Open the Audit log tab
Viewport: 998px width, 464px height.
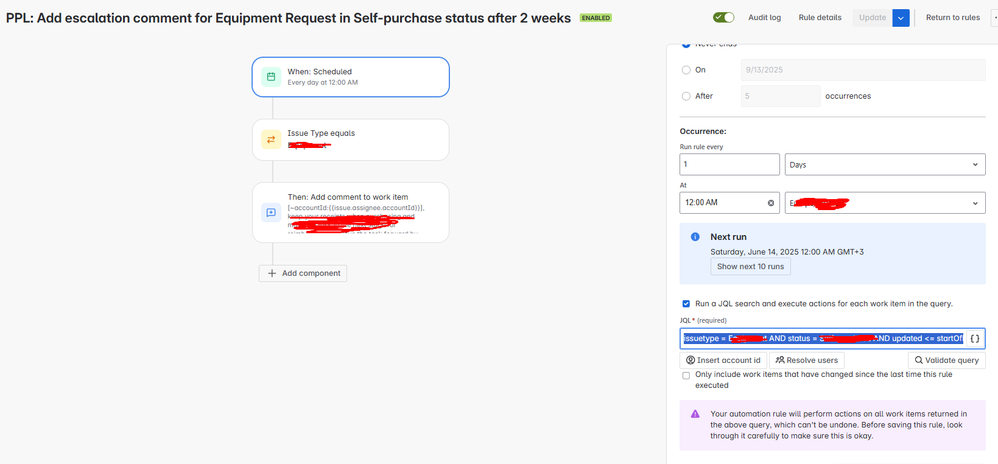point(765,18)
